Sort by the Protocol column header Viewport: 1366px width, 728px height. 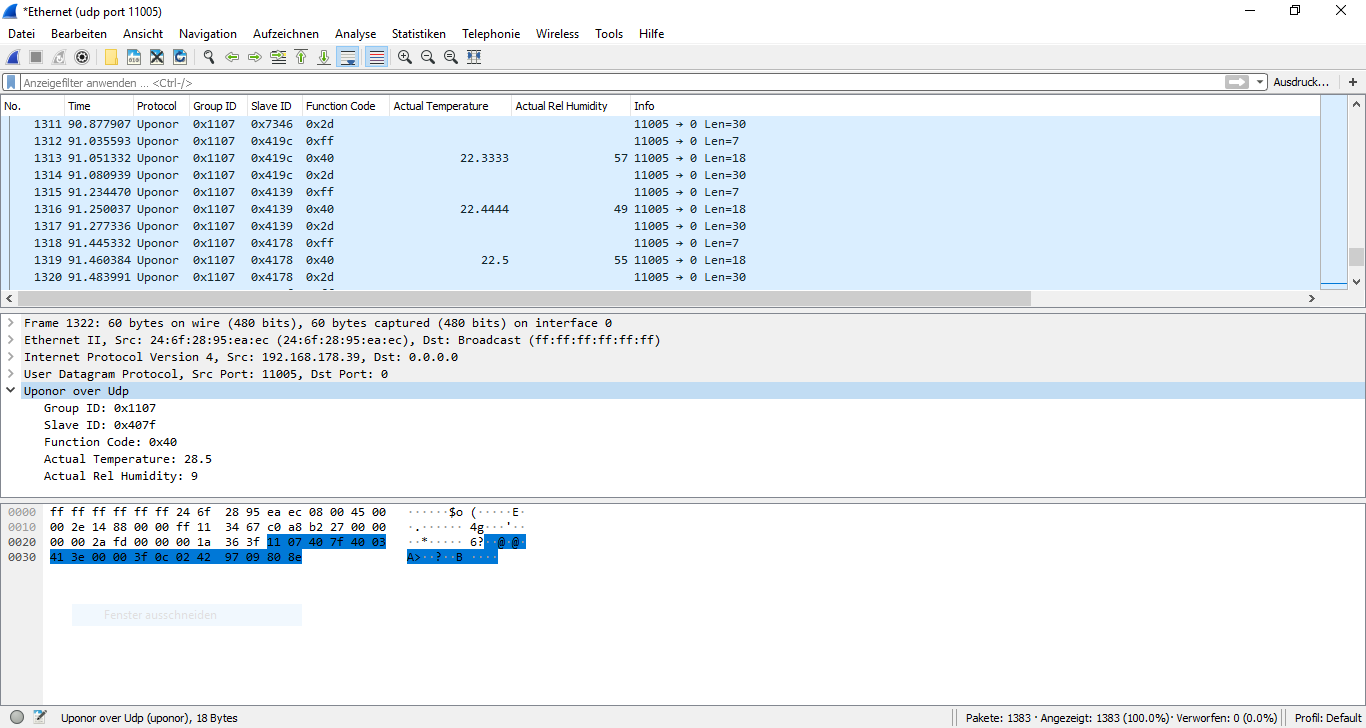pos(162,106)
